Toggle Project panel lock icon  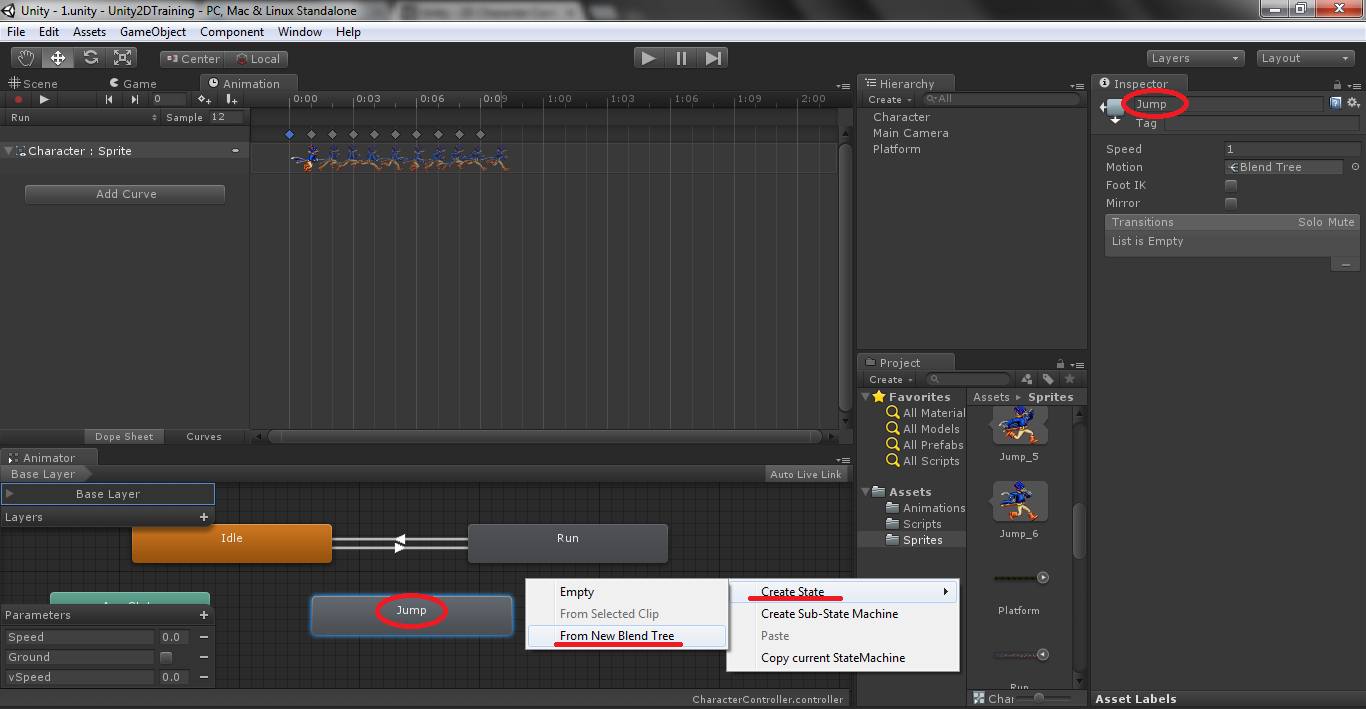point(1061,363)
